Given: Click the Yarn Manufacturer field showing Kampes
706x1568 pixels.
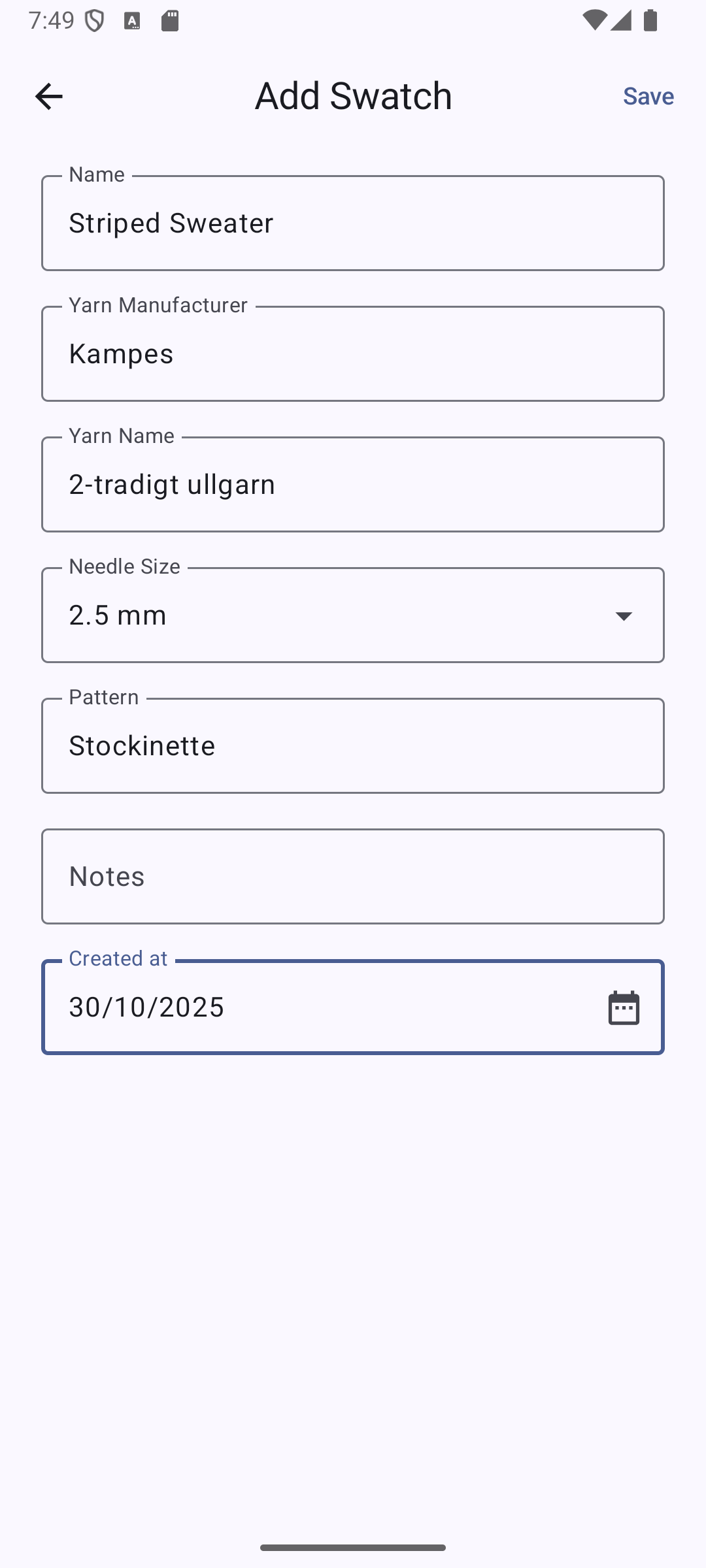Looking at the screenshot, I should 353,353.
